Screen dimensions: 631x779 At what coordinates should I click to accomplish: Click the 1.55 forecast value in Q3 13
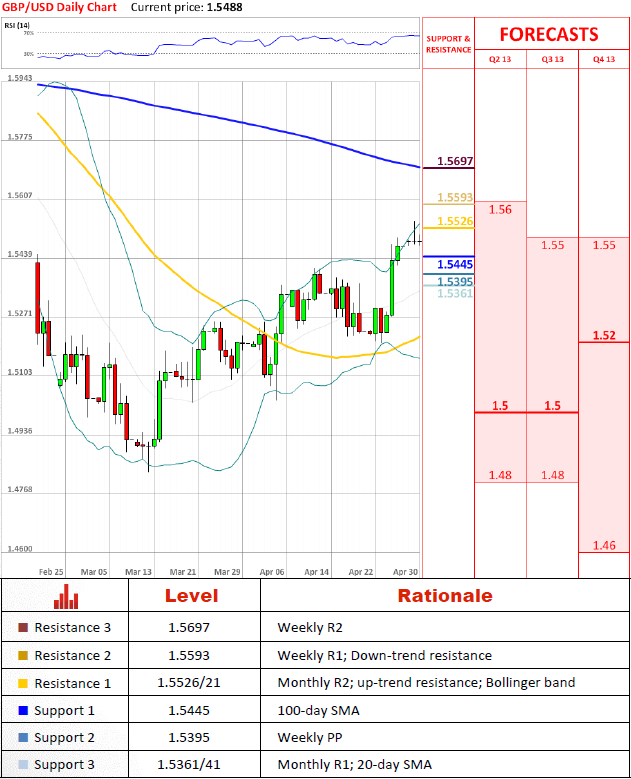click(552, 245)
